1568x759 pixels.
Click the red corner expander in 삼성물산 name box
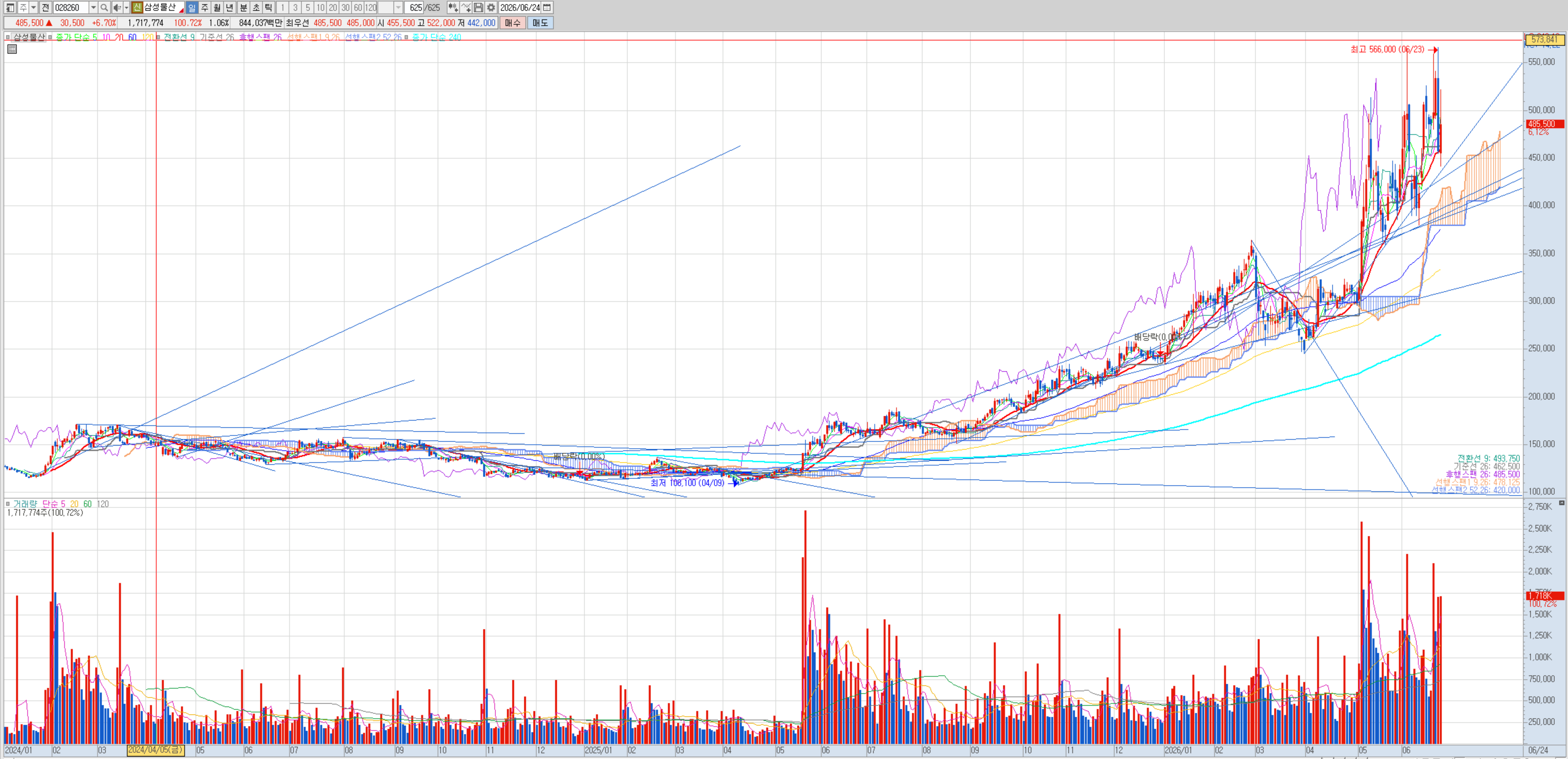tap(181, 11)
